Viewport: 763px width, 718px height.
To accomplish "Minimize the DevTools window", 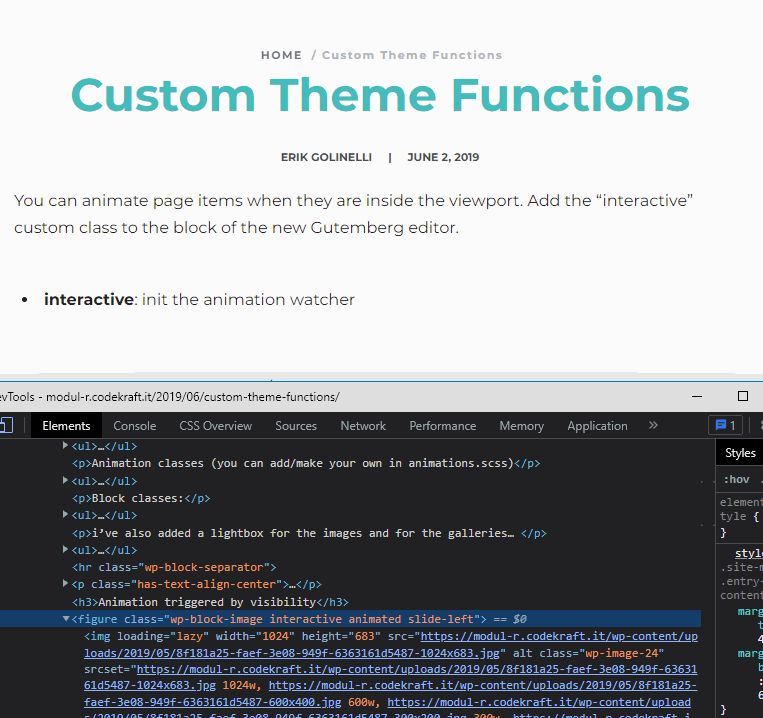I will (697, 396).
